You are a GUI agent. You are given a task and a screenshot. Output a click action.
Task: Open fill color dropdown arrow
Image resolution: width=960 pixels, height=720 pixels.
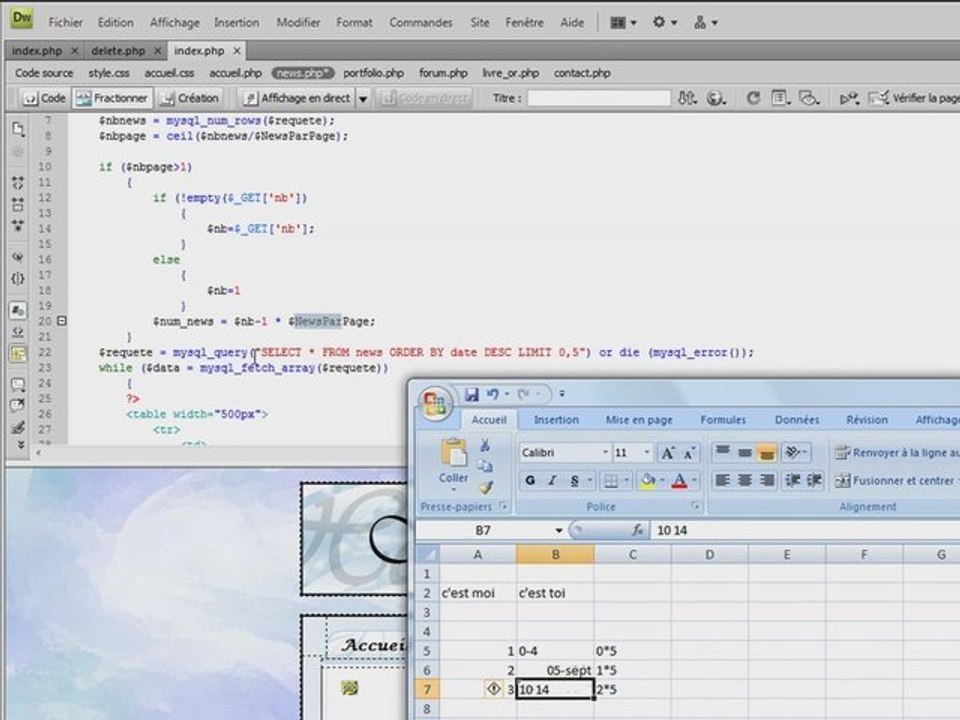[662, 481]
